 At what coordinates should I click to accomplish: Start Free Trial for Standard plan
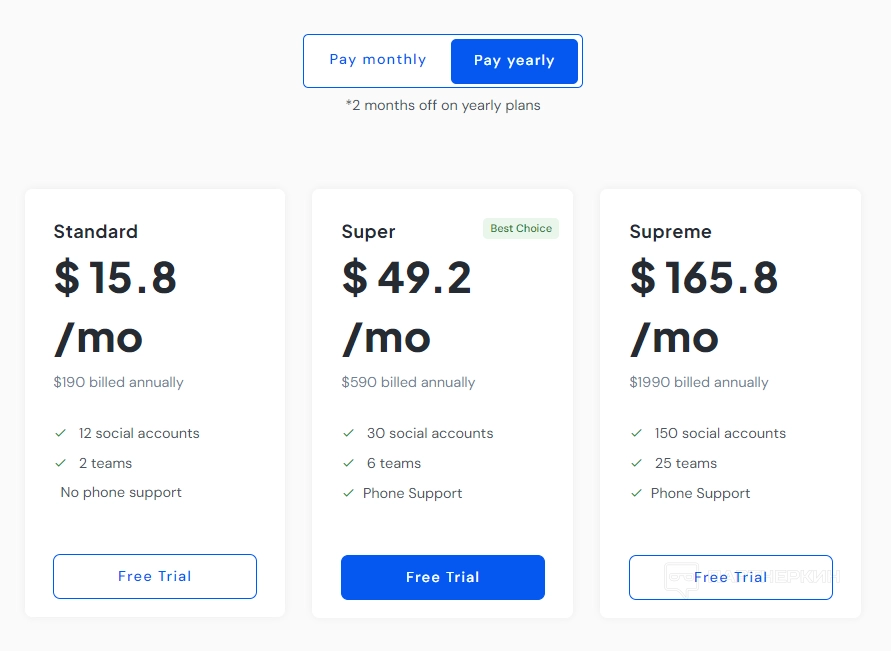tap(155, 577)
